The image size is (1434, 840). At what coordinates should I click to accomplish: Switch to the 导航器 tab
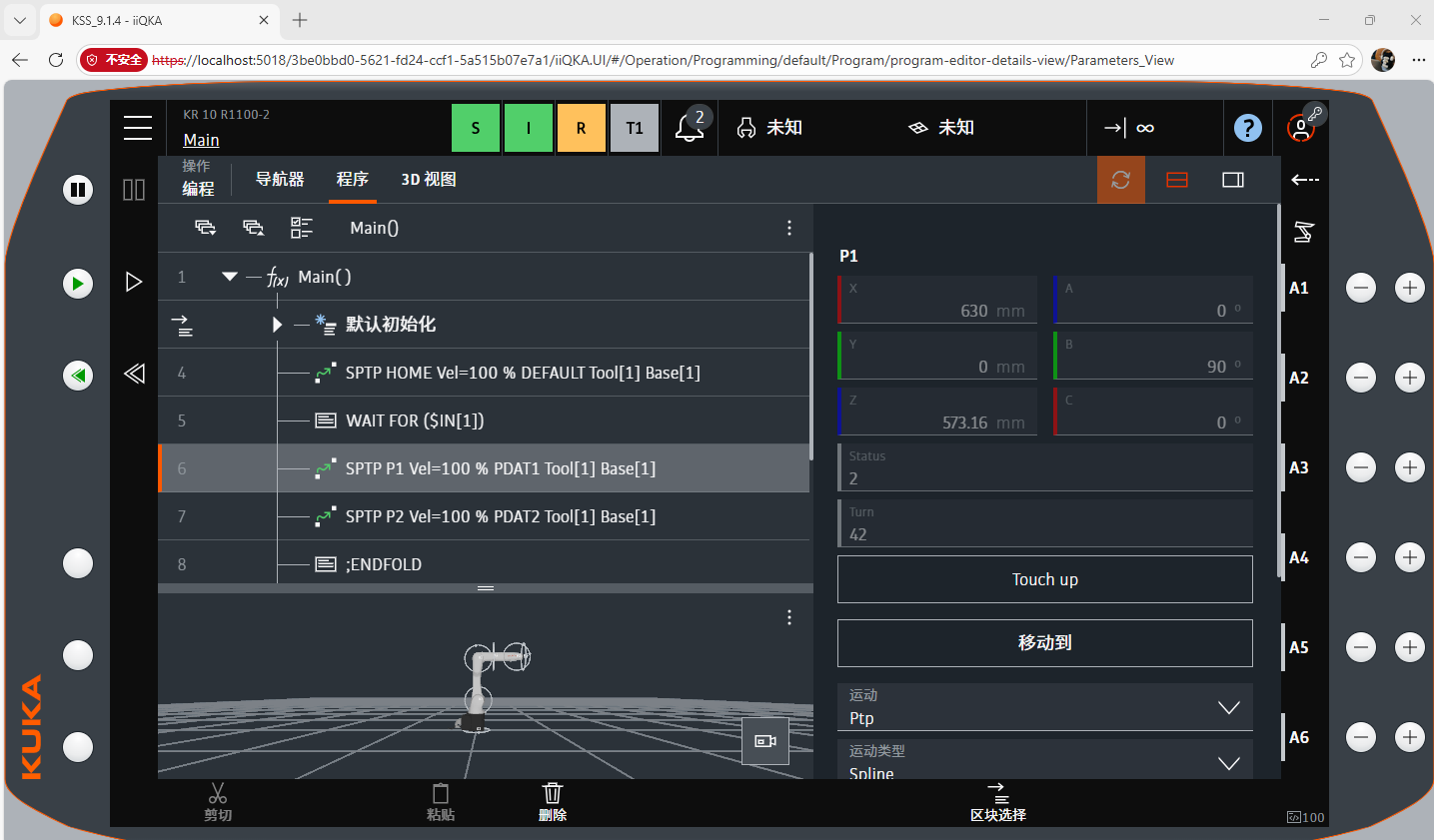pyautogui.click(x=280, y=180)
